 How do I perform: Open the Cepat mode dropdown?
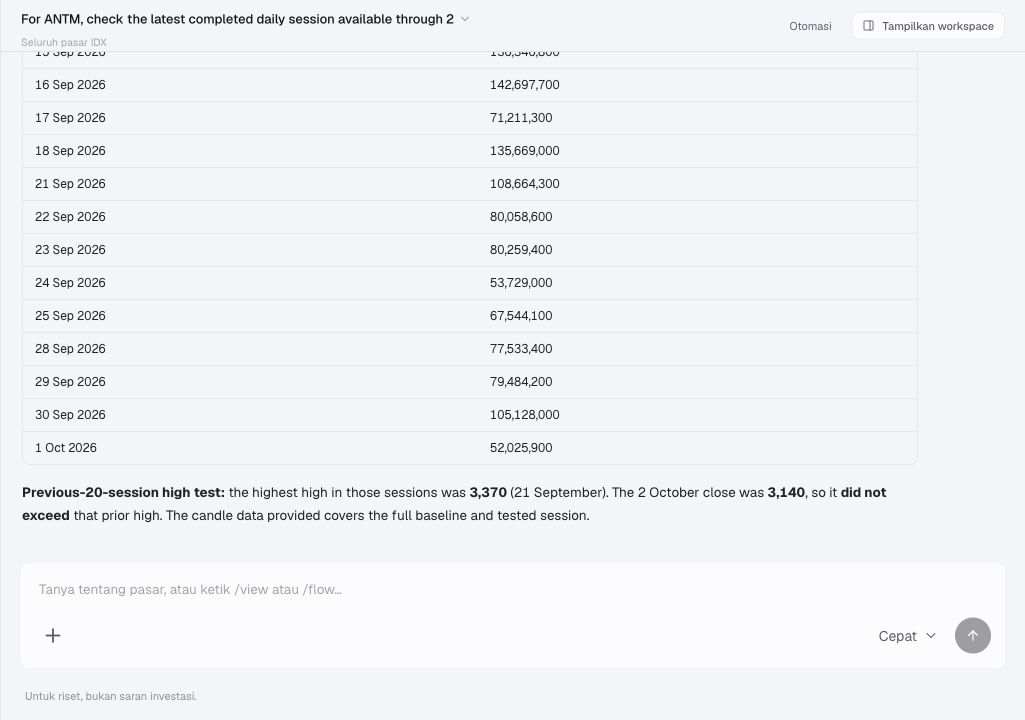[x=907, y=636]
